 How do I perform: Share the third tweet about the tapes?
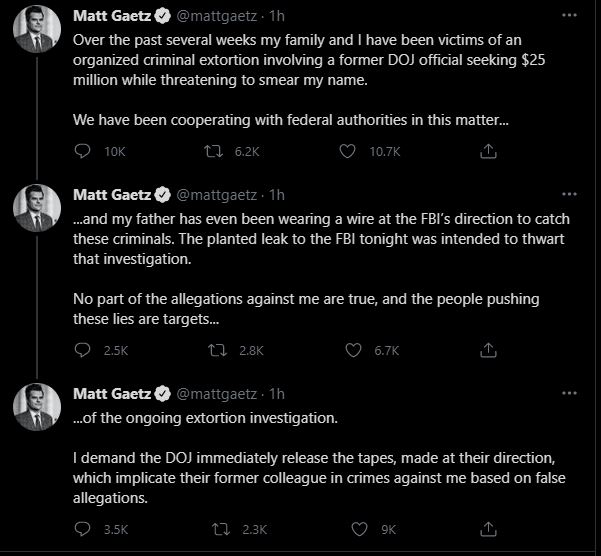488,529
